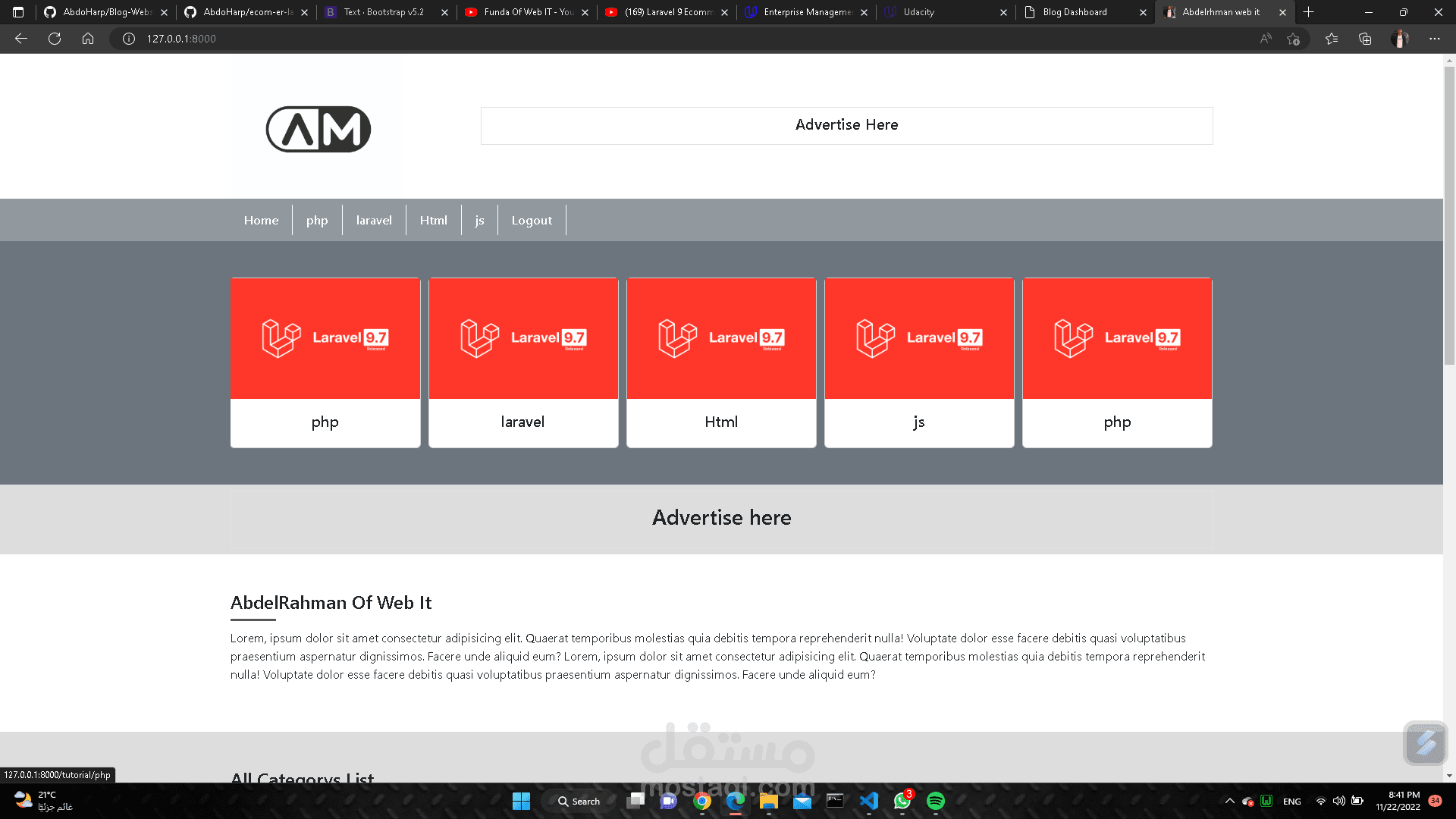
Task: Open WhatsApp from the taskbar
Action: tap(902, 801)
